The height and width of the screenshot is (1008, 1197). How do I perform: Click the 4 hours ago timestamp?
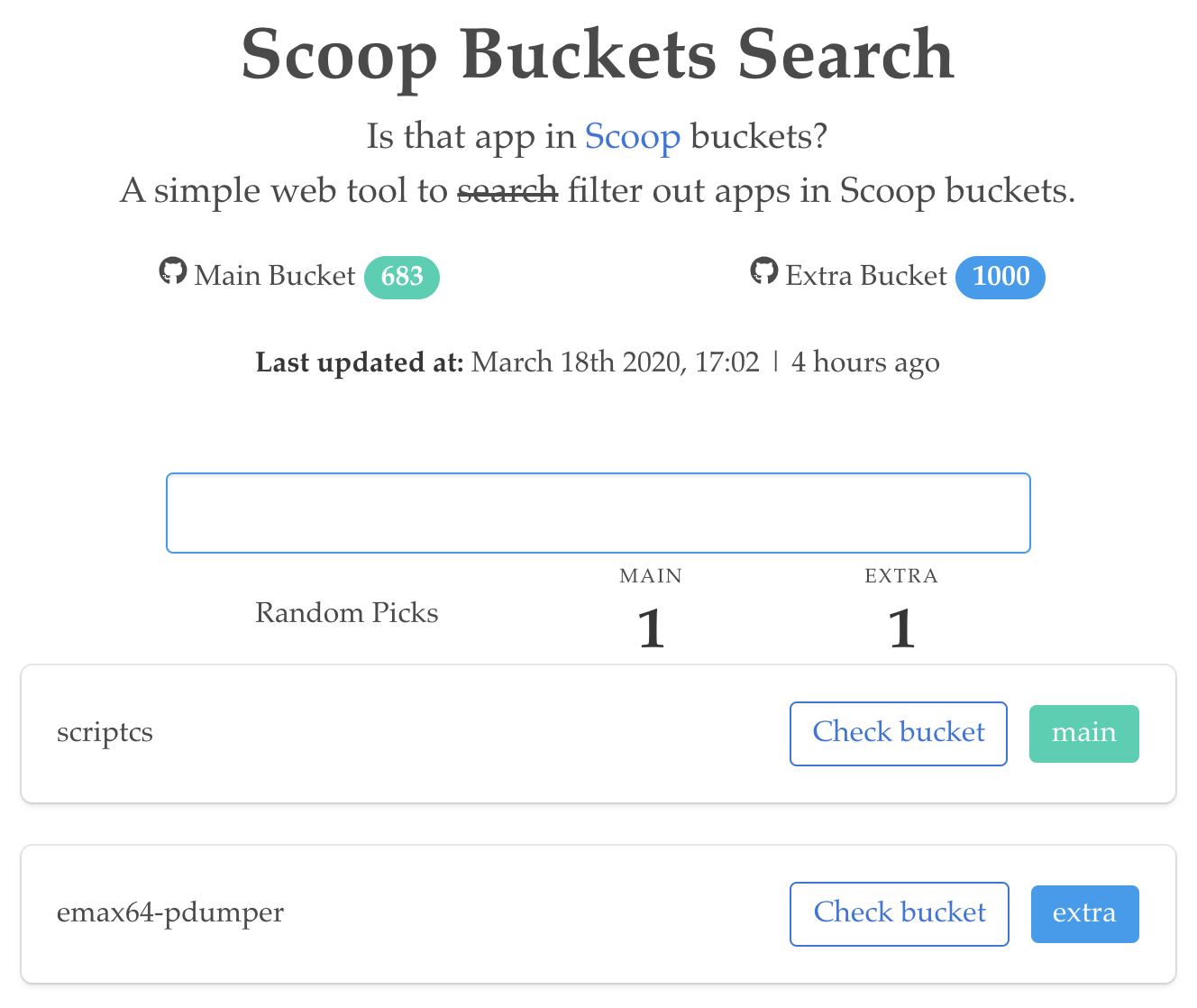tap(864, 362)
